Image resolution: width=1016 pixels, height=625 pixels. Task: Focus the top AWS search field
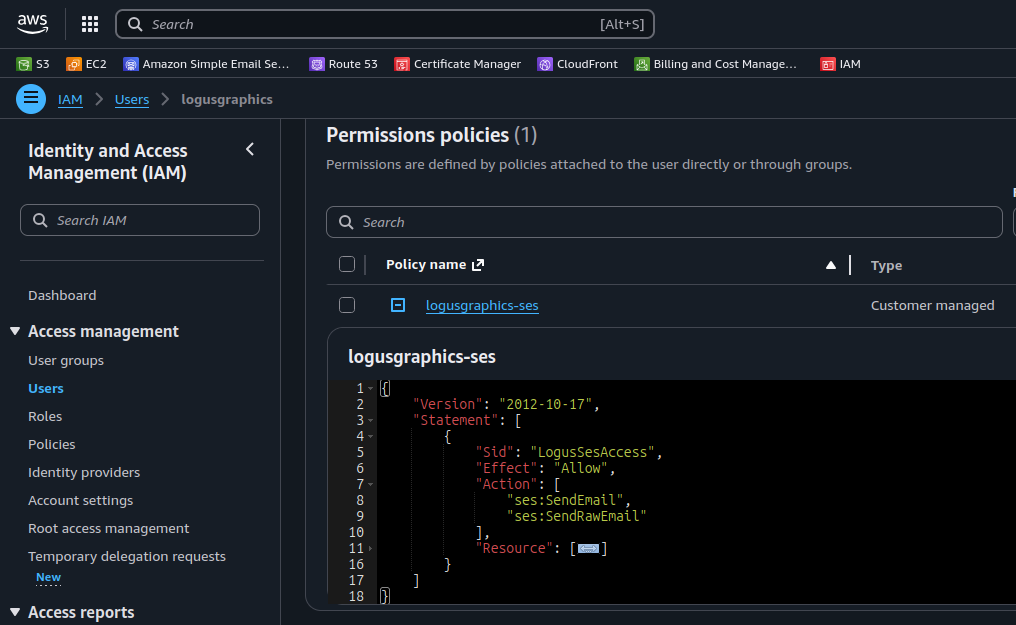(385, 25)
